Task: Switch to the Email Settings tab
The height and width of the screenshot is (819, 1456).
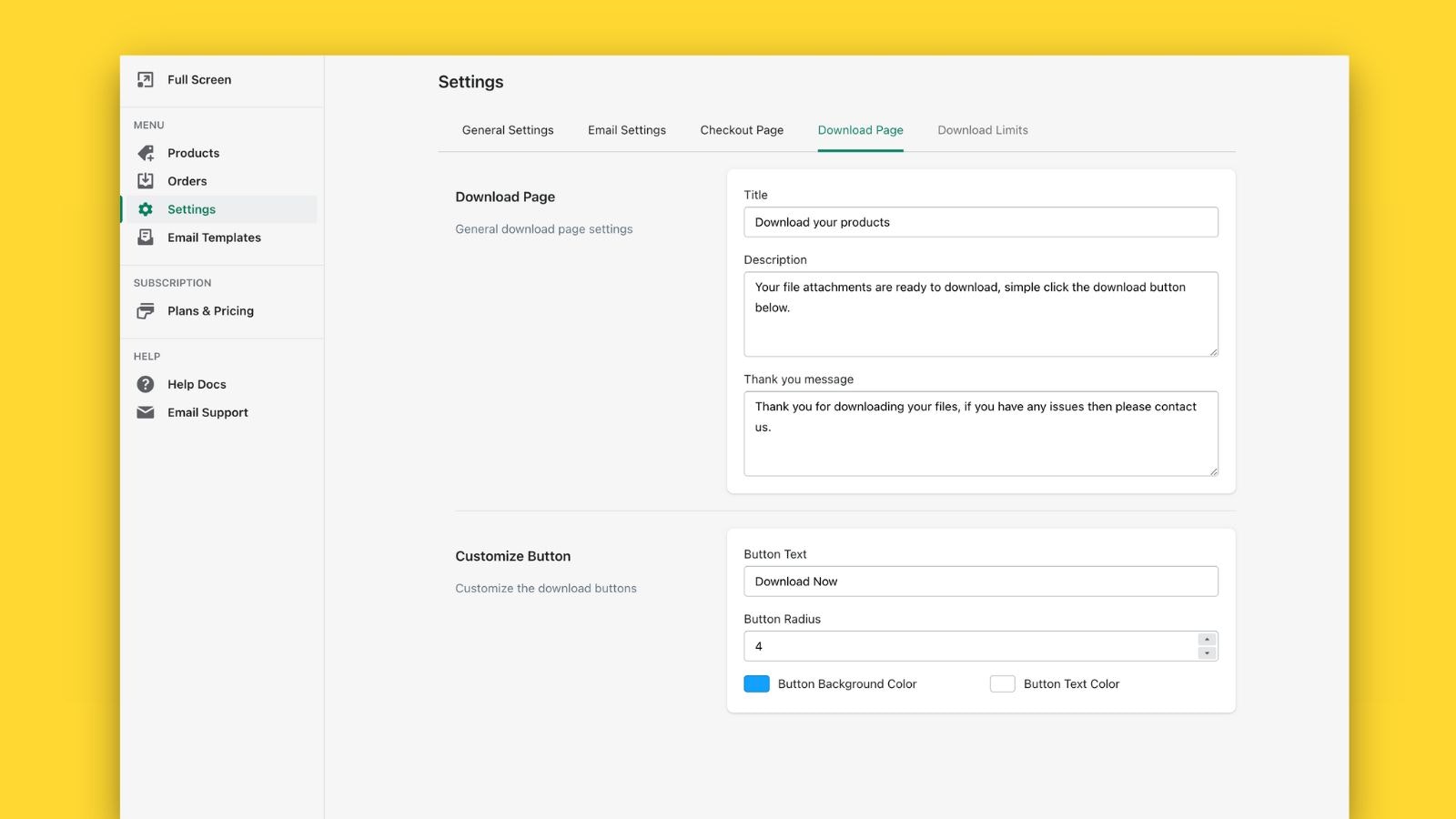Action: click(x=627, y=130)
